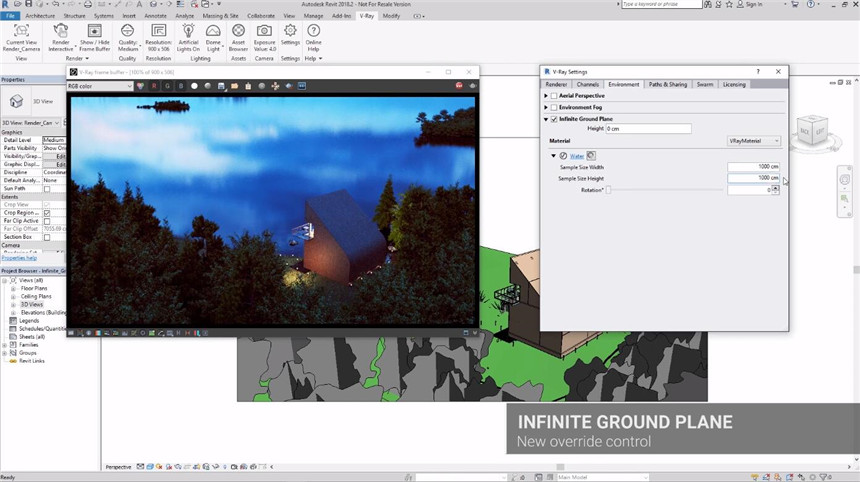Screen dimensions: 860x482
Task: Uncheck the Infinite Ground Plane checkbox
Action: pos(554,119)
